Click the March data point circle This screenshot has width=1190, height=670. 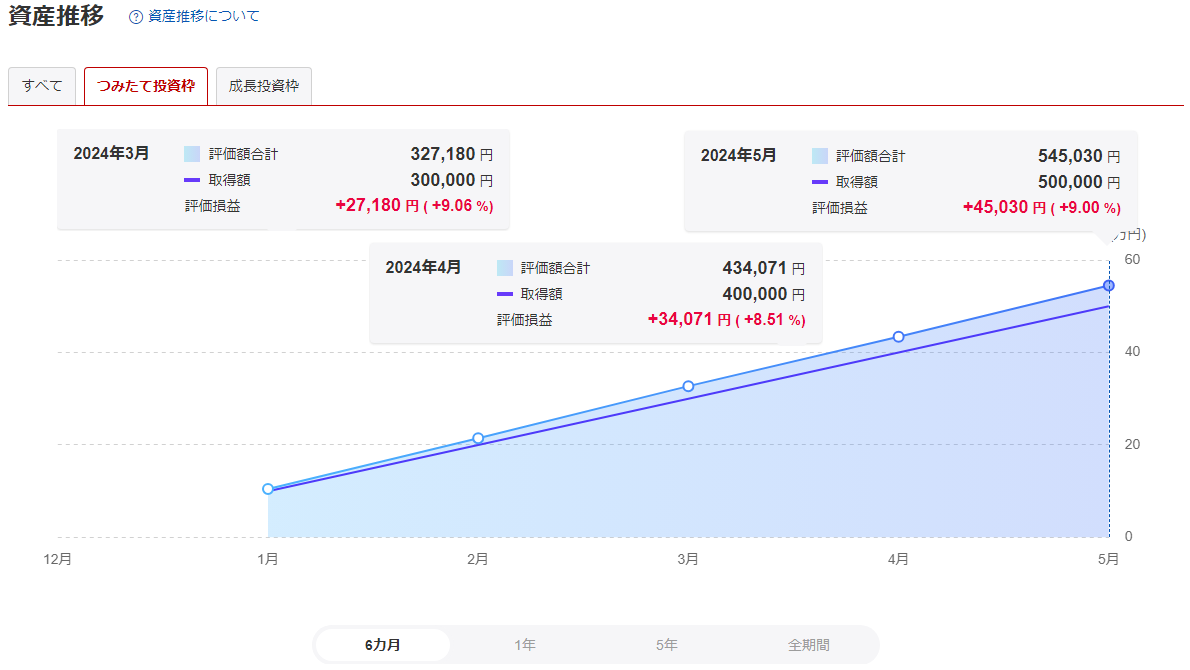click(x=688, y=386)
